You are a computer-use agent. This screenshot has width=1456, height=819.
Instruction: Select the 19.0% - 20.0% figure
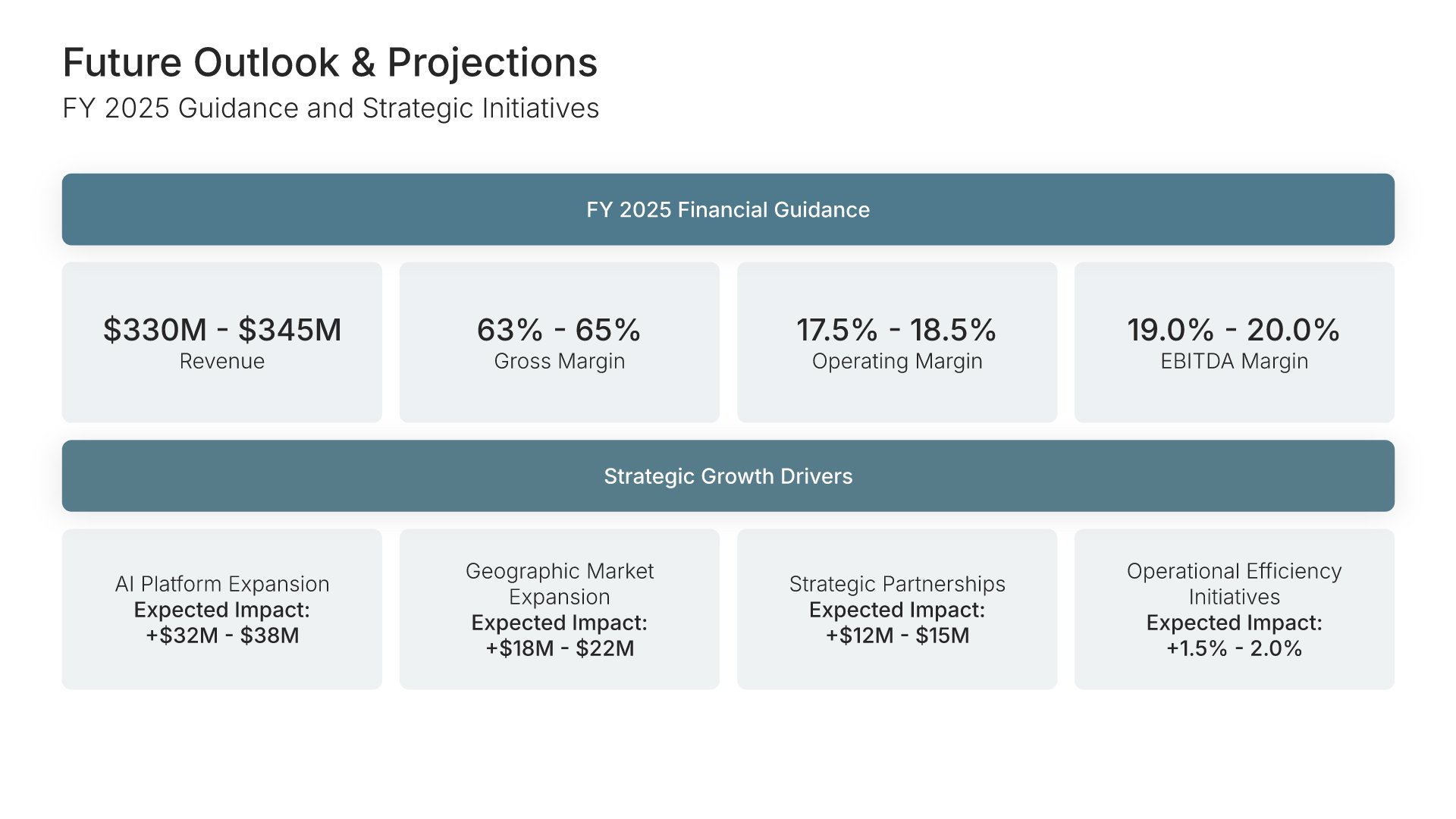point(1234,330)
